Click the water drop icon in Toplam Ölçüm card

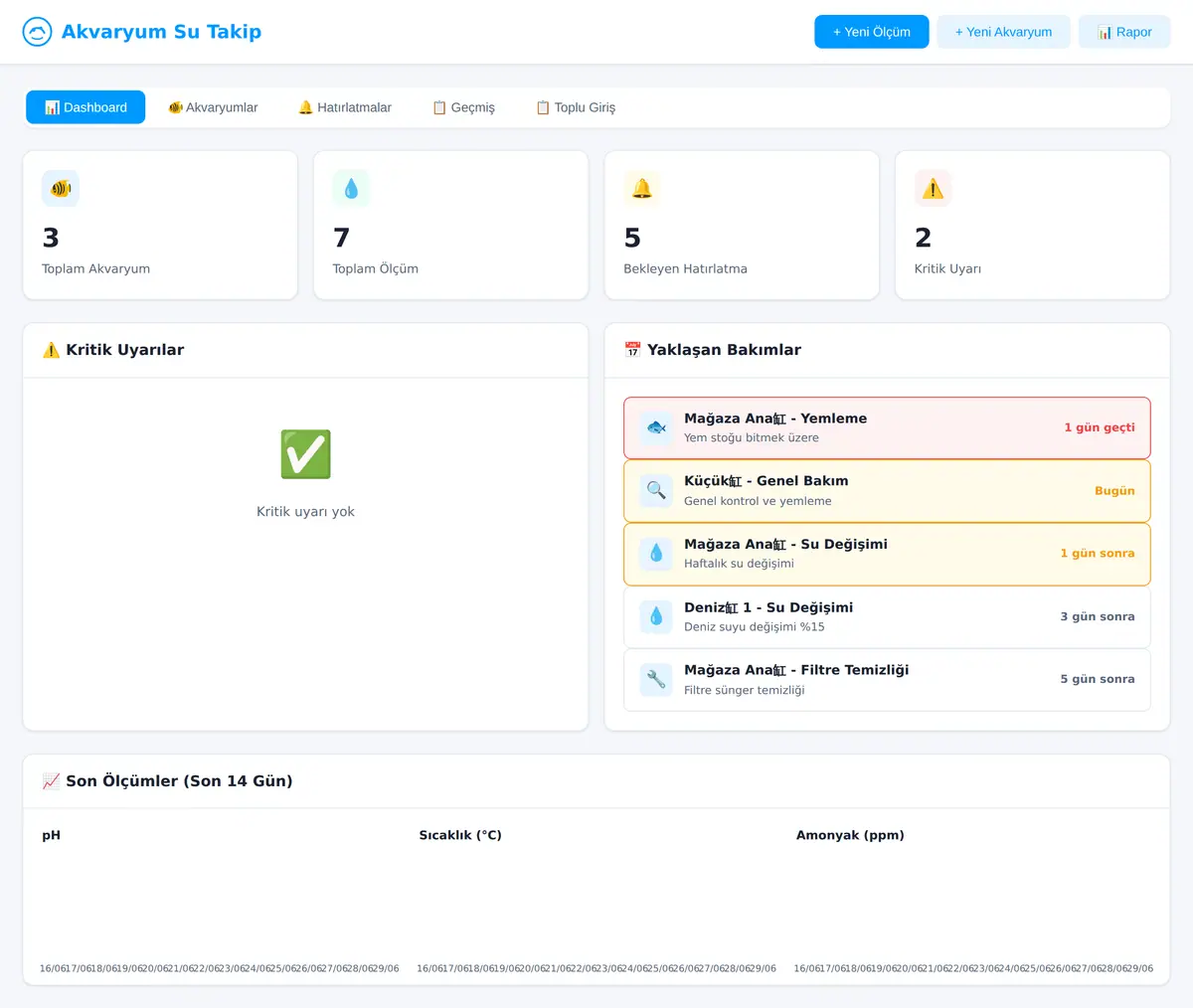pos(351,188)
